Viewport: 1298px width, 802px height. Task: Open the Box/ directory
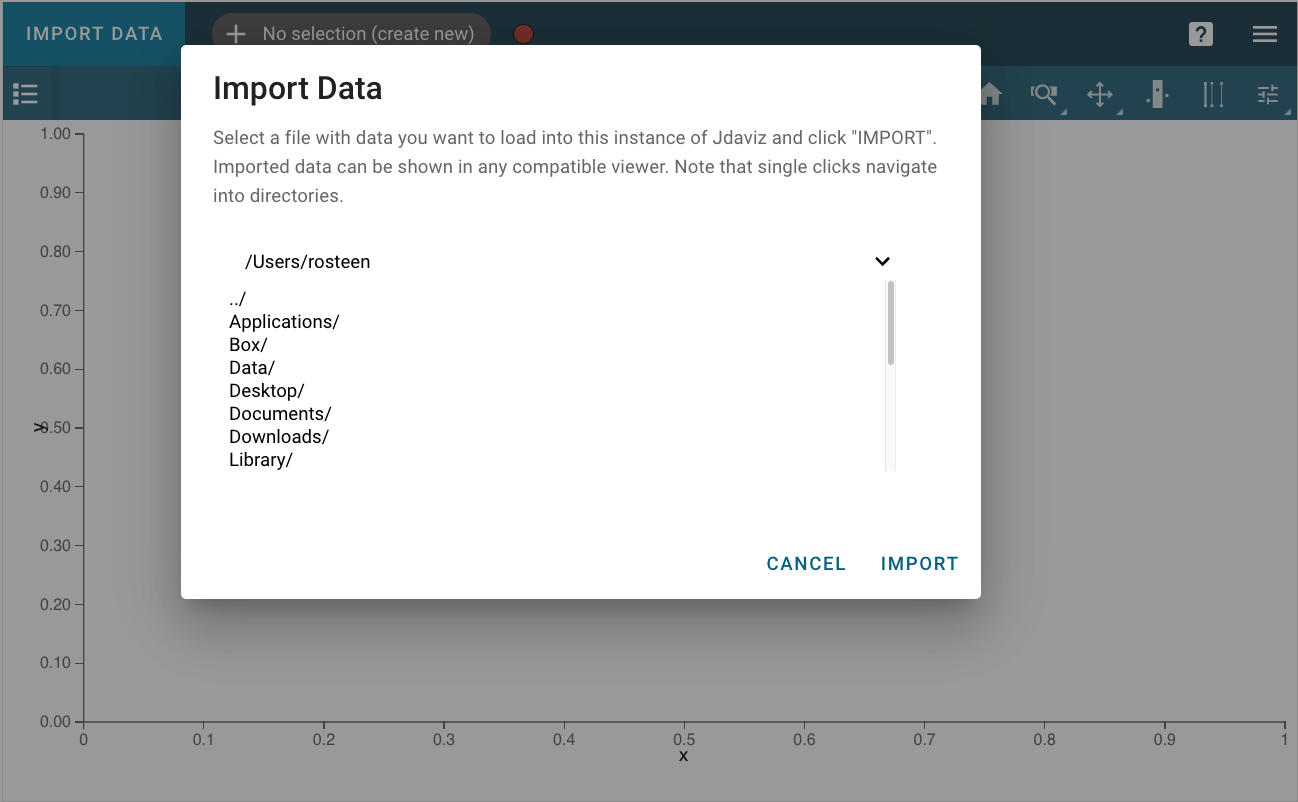(248, 345)
